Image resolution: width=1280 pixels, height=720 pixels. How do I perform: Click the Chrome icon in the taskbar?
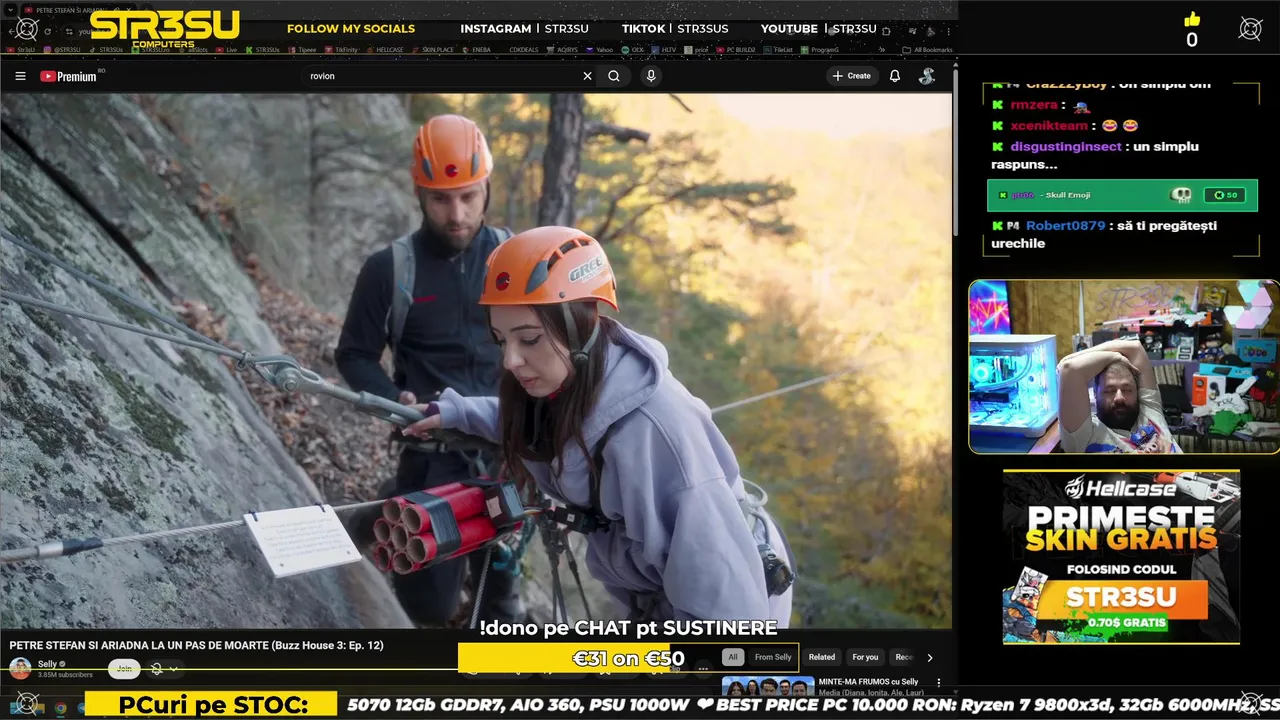pos(60,708)
